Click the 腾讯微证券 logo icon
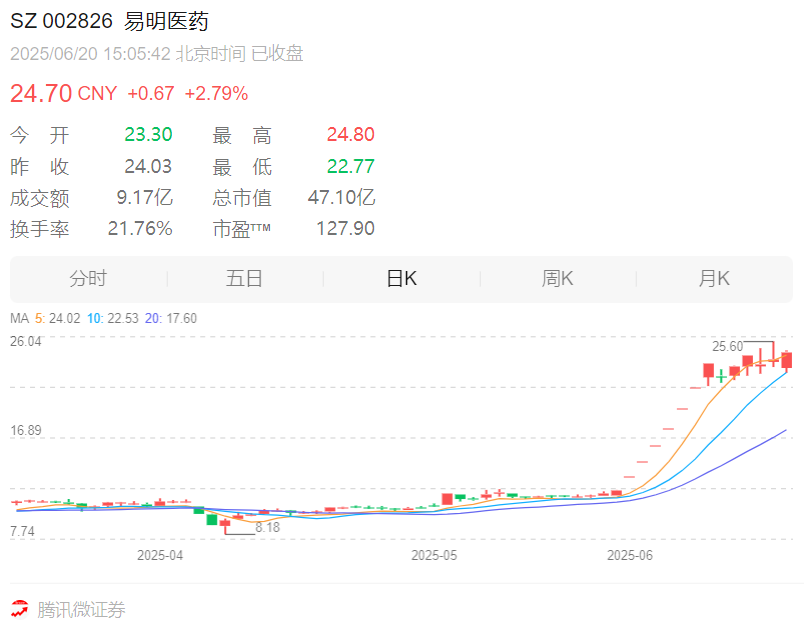 point(20,609)
